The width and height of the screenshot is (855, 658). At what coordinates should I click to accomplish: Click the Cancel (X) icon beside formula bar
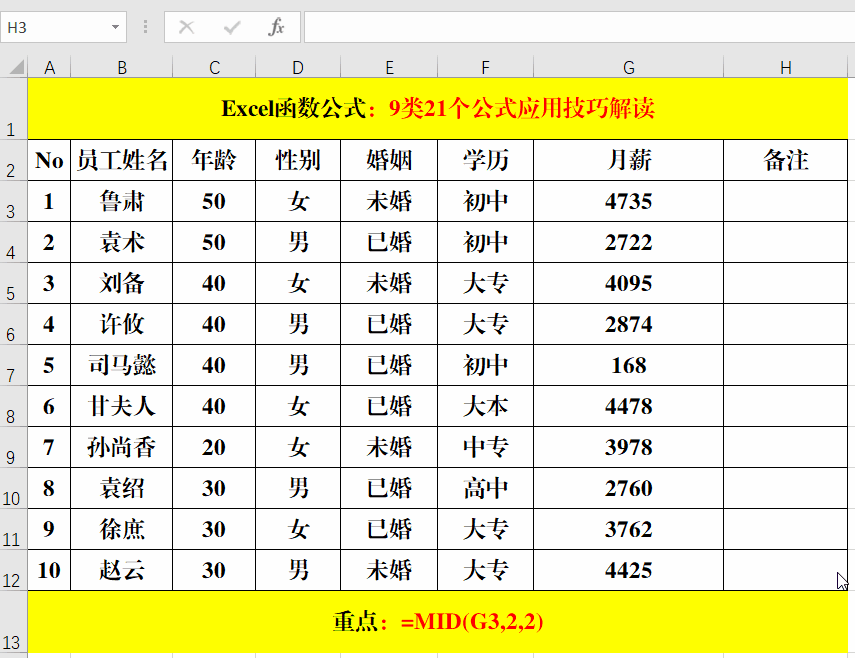186,27
